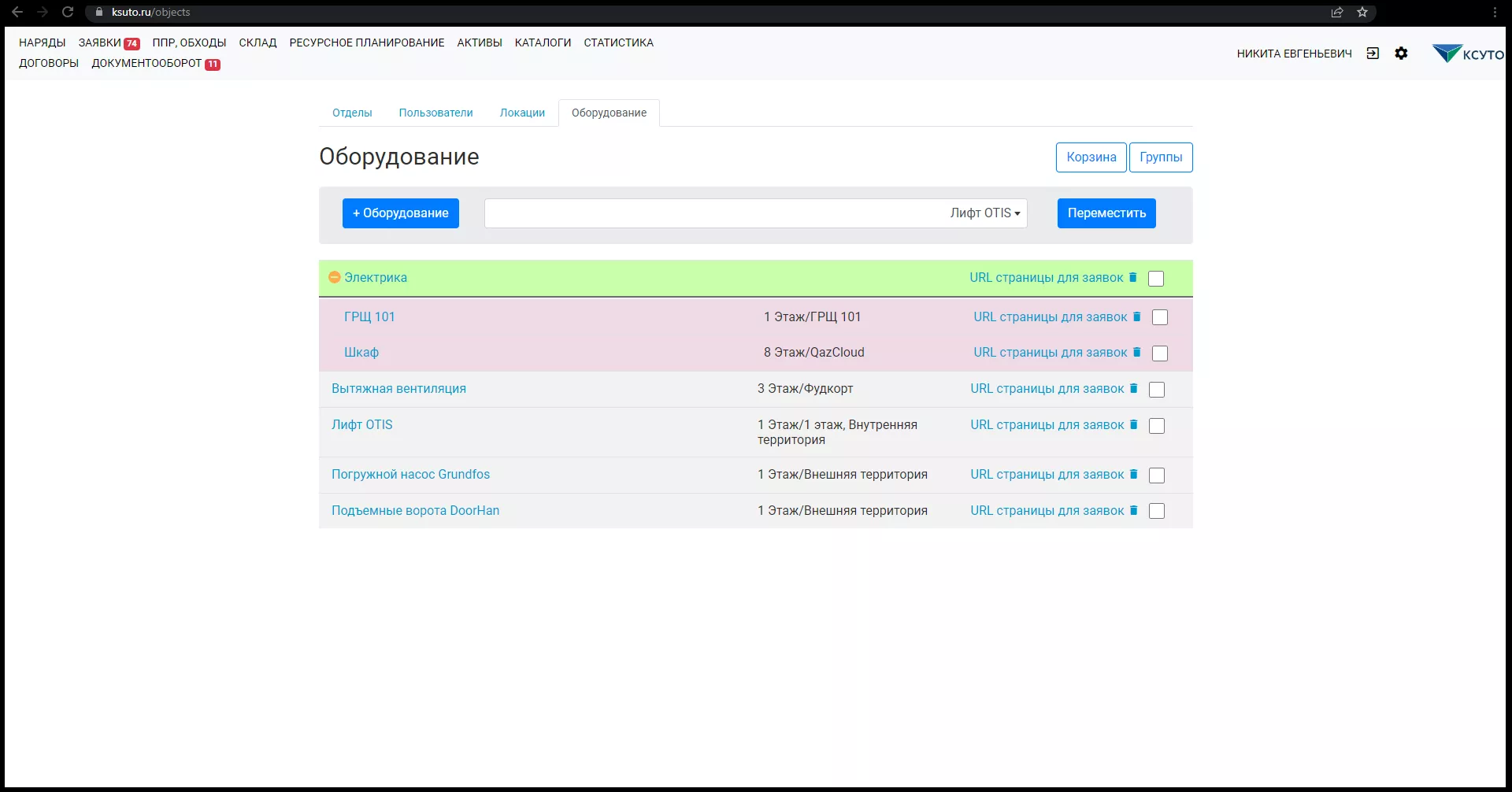
Task: Delete Электрика group via trash icon
Action: (1133, 277)
